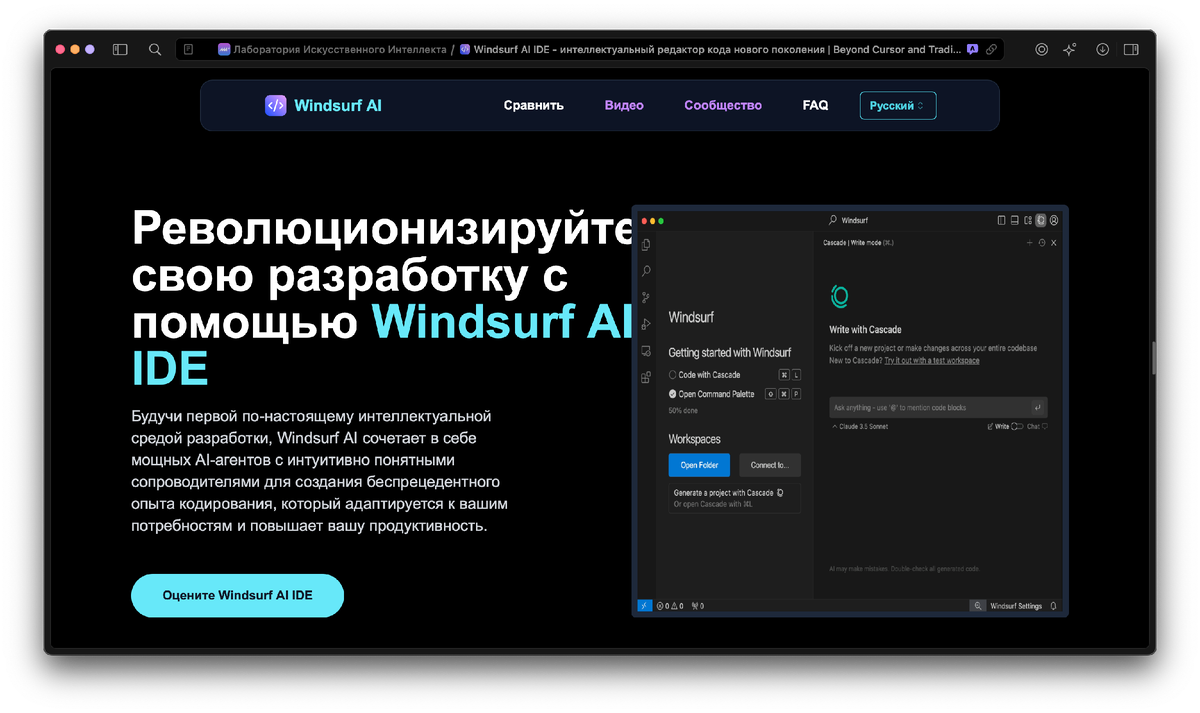Click the link chain icon in address bar
Image resolution: width=1200 pixels, height=713 pixels.
coord(991,49)
